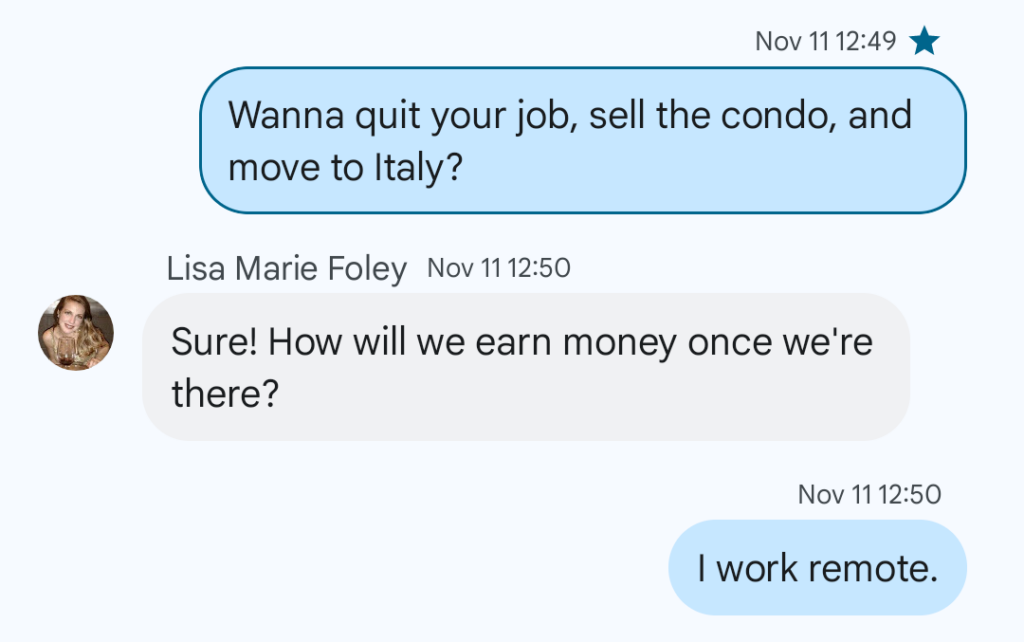This screenshot has height=642, width=1024.
Task: Click the Lisa Marie Foley sender name
Action: [x=286, y=268]
